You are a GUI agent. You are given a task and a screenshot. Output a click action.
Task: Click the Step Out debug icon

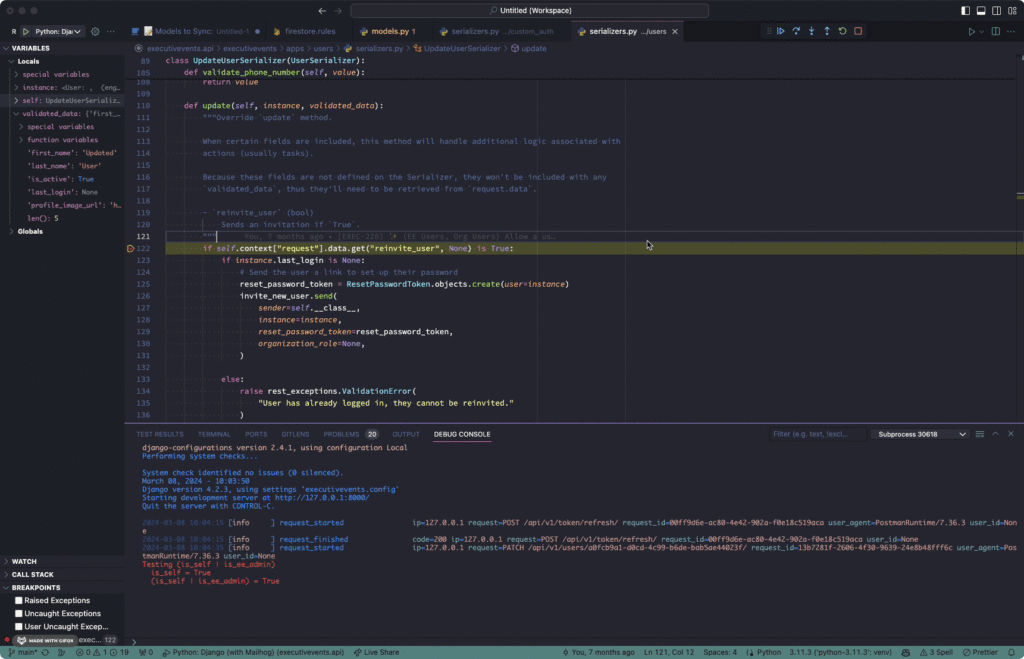pos(827,31)
